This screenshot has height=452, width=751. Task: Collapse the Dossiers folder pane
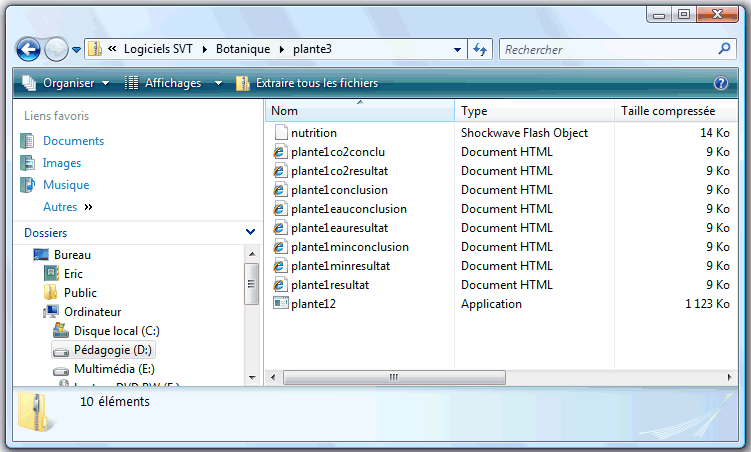(250, 232)
